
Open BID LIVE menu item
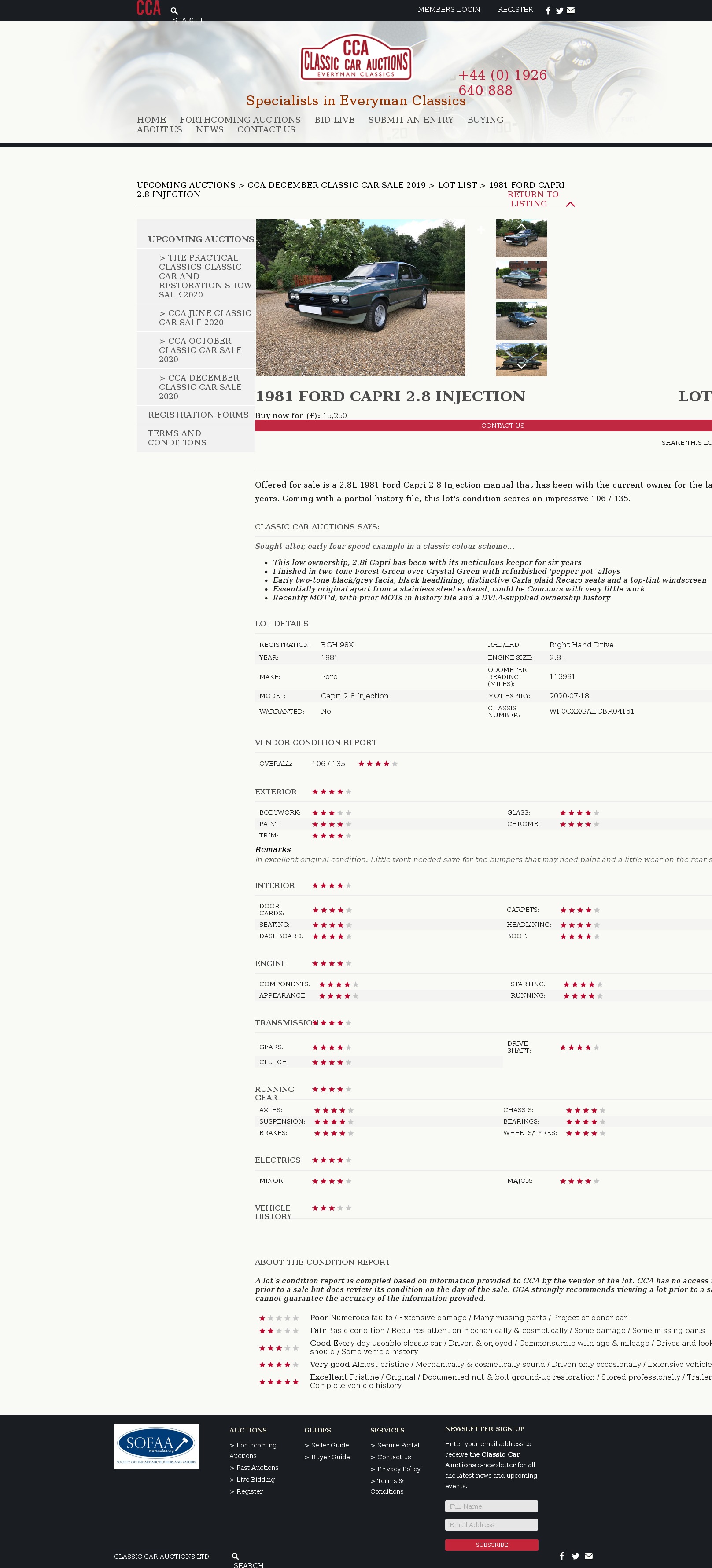[x=334, y=120]
